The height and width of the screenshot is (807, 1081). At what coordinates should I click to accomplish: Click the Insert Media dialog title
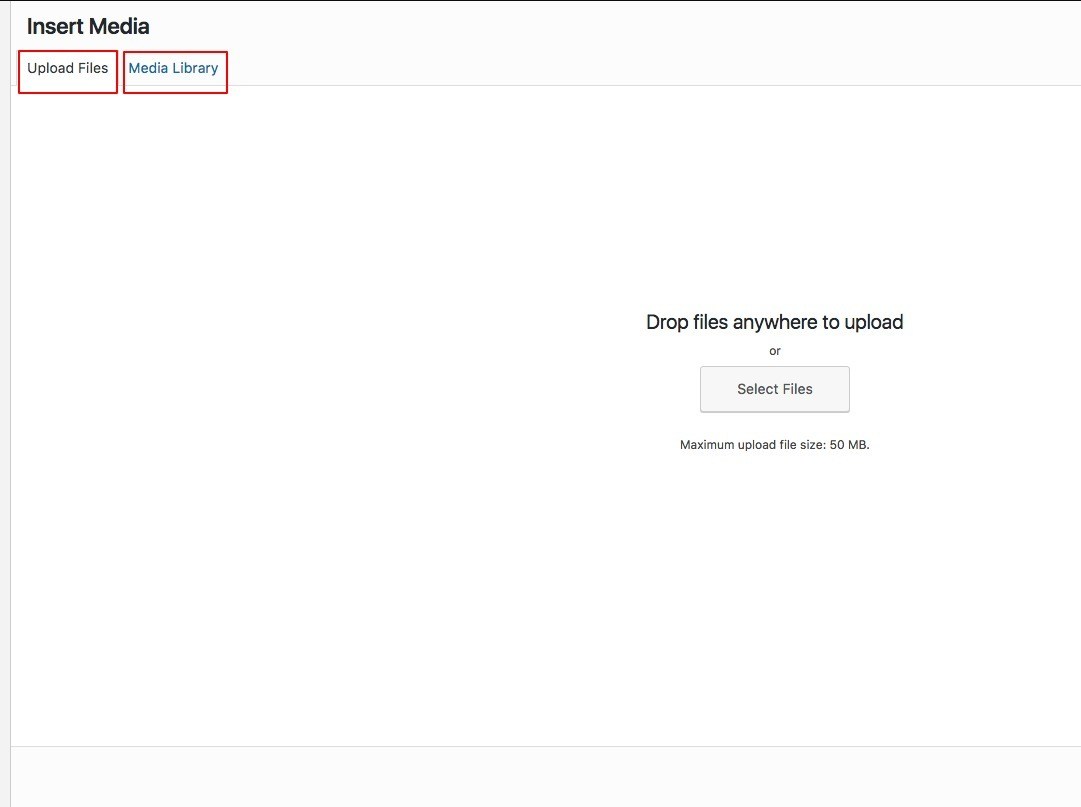click(88, 26)
